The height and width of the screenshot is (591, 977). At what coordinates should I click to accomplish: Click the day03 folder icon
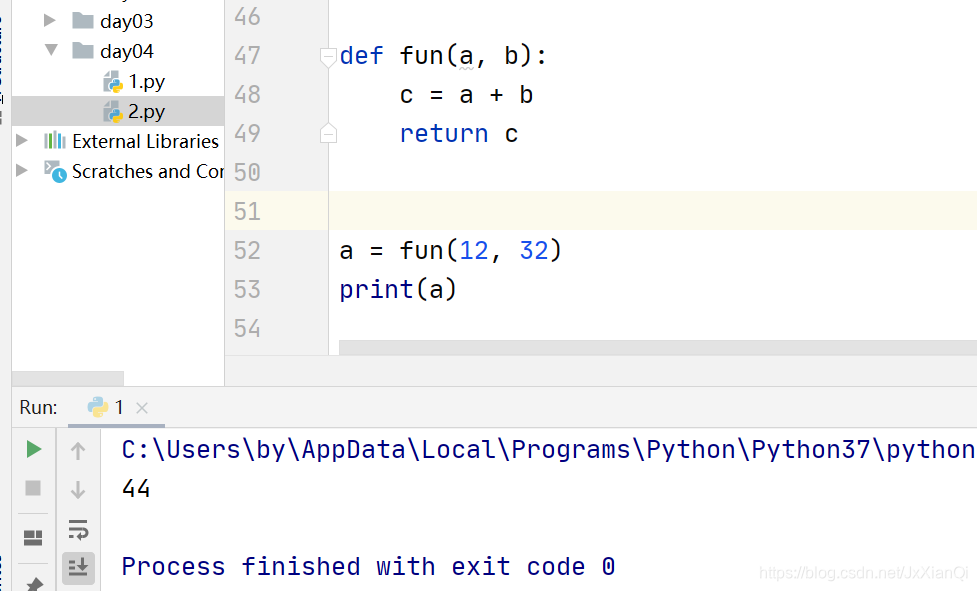(83, 21)
